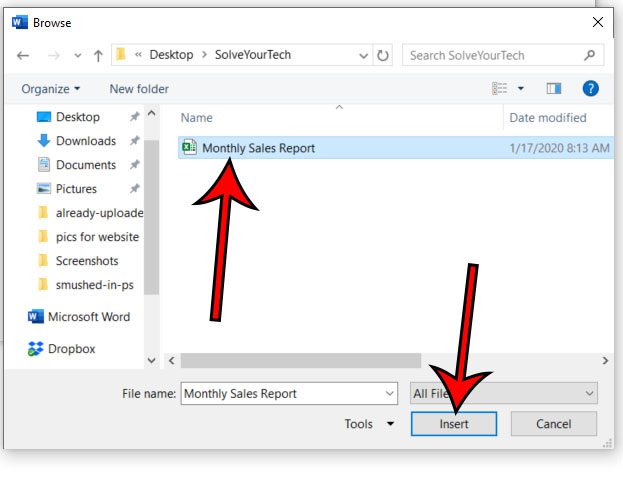Open Downloads in the navigation pane
The height and width of the screenshot is (501, 623).
click(x=85, y=141)
